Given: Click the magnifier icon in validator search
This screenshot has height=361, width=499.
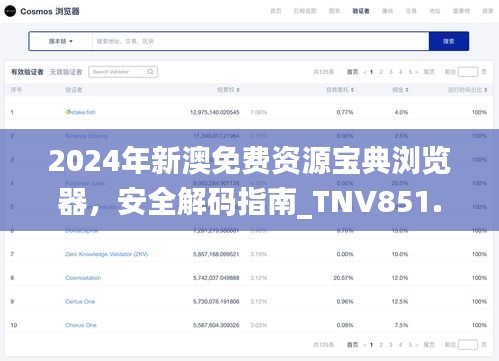Looking at the screenshot, I should pos(150,72).
